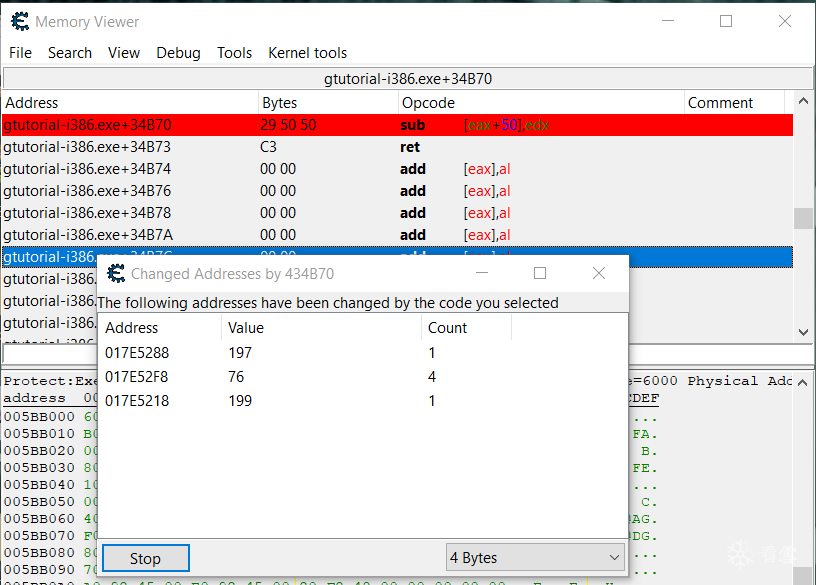Screen dimensions: 816x585
Task: Minimize the Memory Viewer window
Action: (668, 21)
